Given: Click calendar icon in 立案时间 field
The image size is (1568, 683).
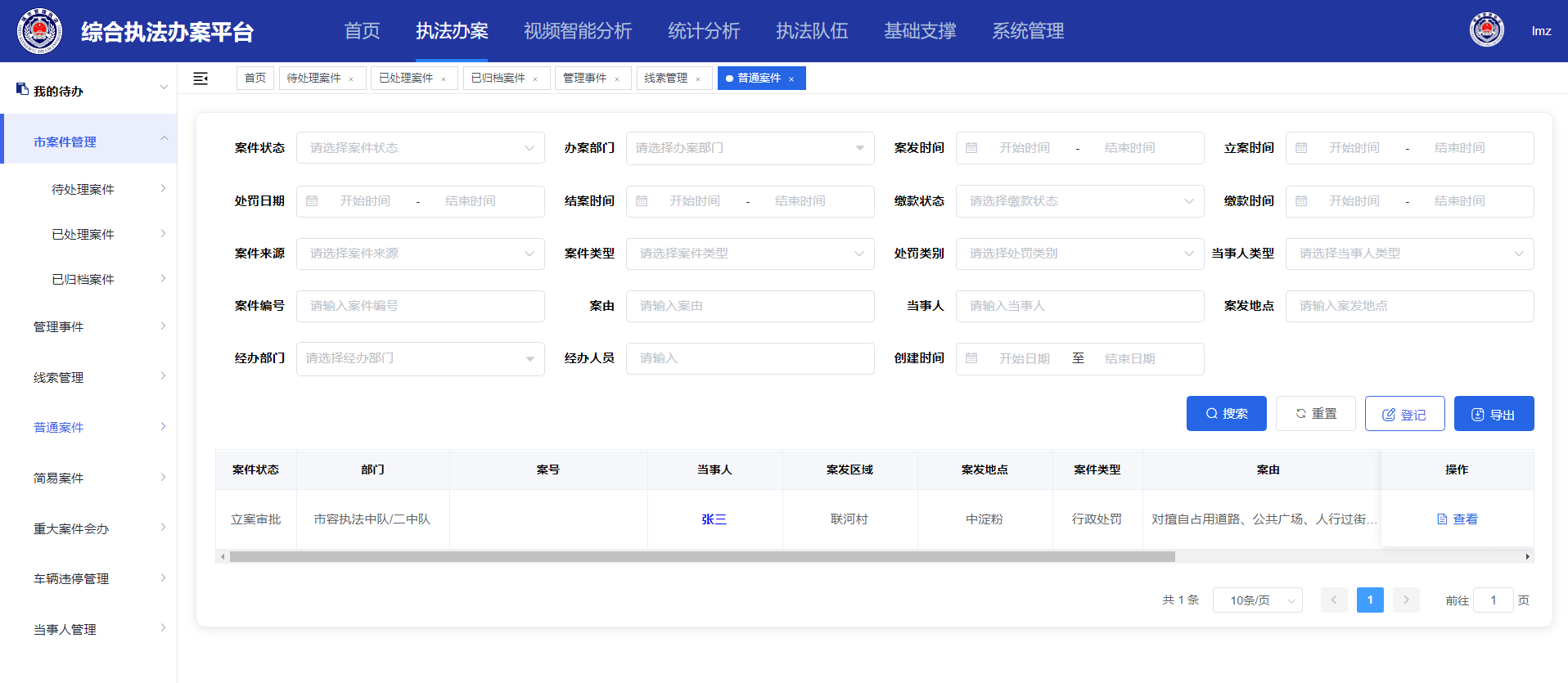Looking at the screenshot, I should [1301, 148].
